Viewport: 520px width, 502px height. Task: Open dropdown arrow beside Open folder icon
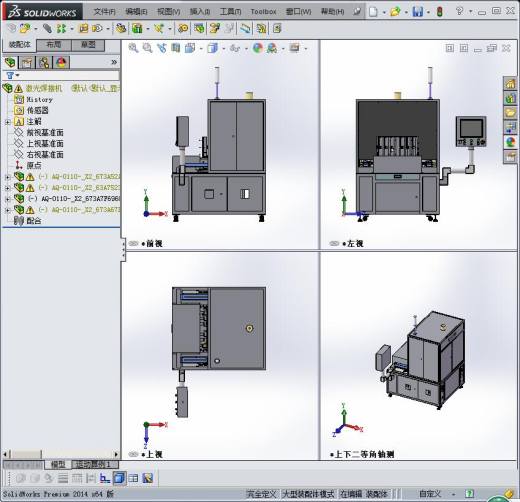click(406, 13)
